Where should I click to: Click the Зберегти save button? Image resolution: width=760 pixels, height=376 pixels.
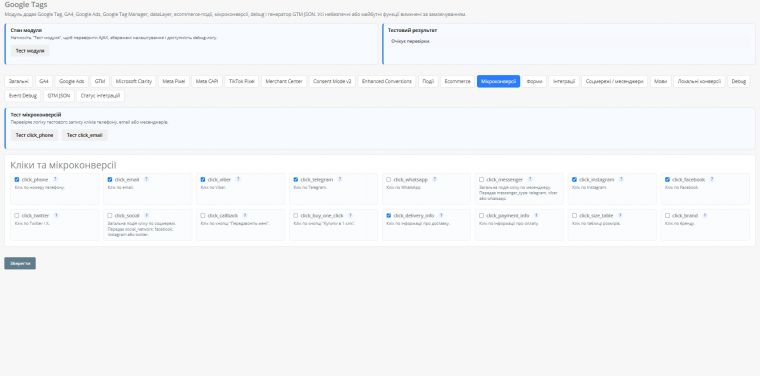pos(20,263)
